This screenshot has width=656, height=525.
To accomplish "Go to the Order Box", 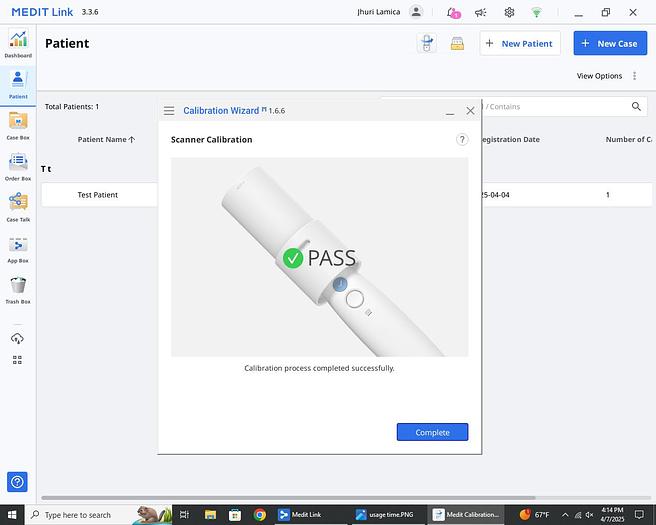I will 18,166.
